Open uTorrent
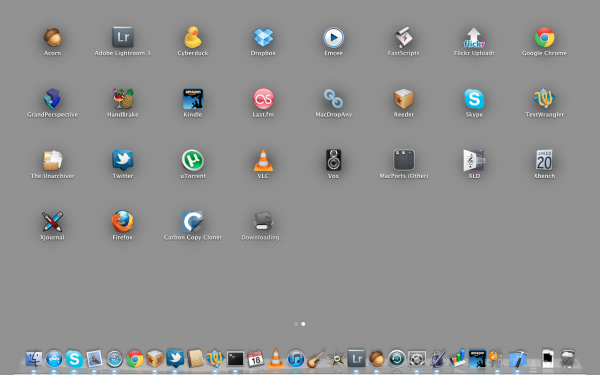 click(193, 160)
